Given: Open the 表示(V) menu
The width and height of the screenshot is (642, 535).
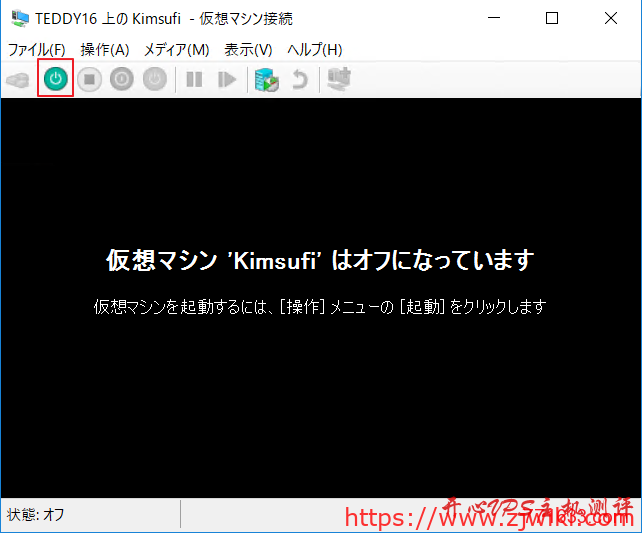Looking at the screenshot, I should pyautogui.click(x=248, y=50).
